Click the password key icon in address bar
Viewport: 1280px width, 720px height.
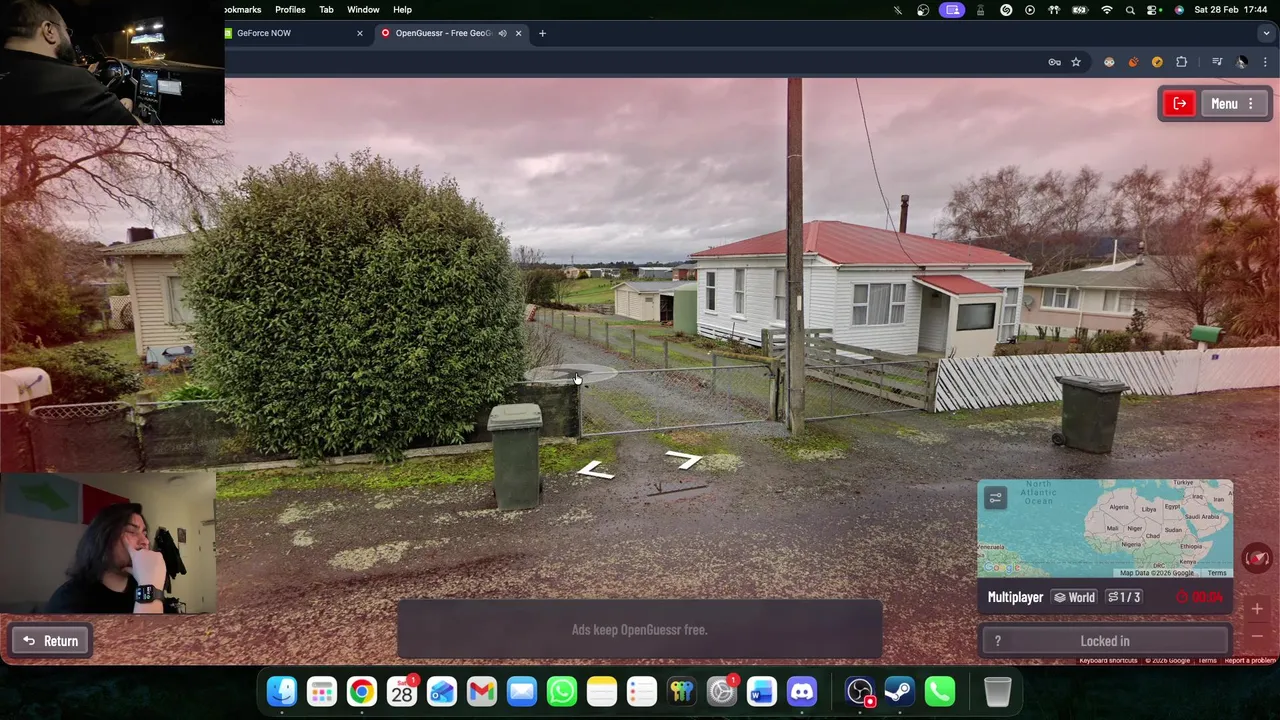click(1054, 62)
